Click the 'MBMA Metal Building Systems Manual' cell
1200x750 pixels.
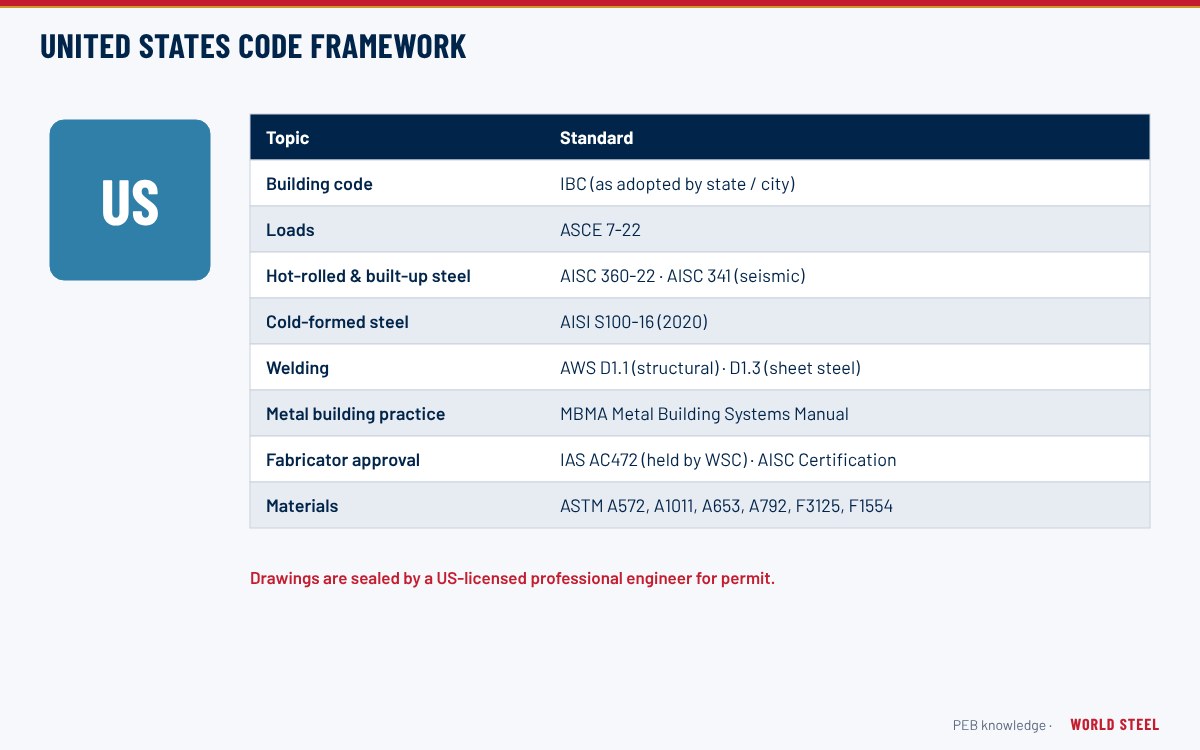[704, 414]
